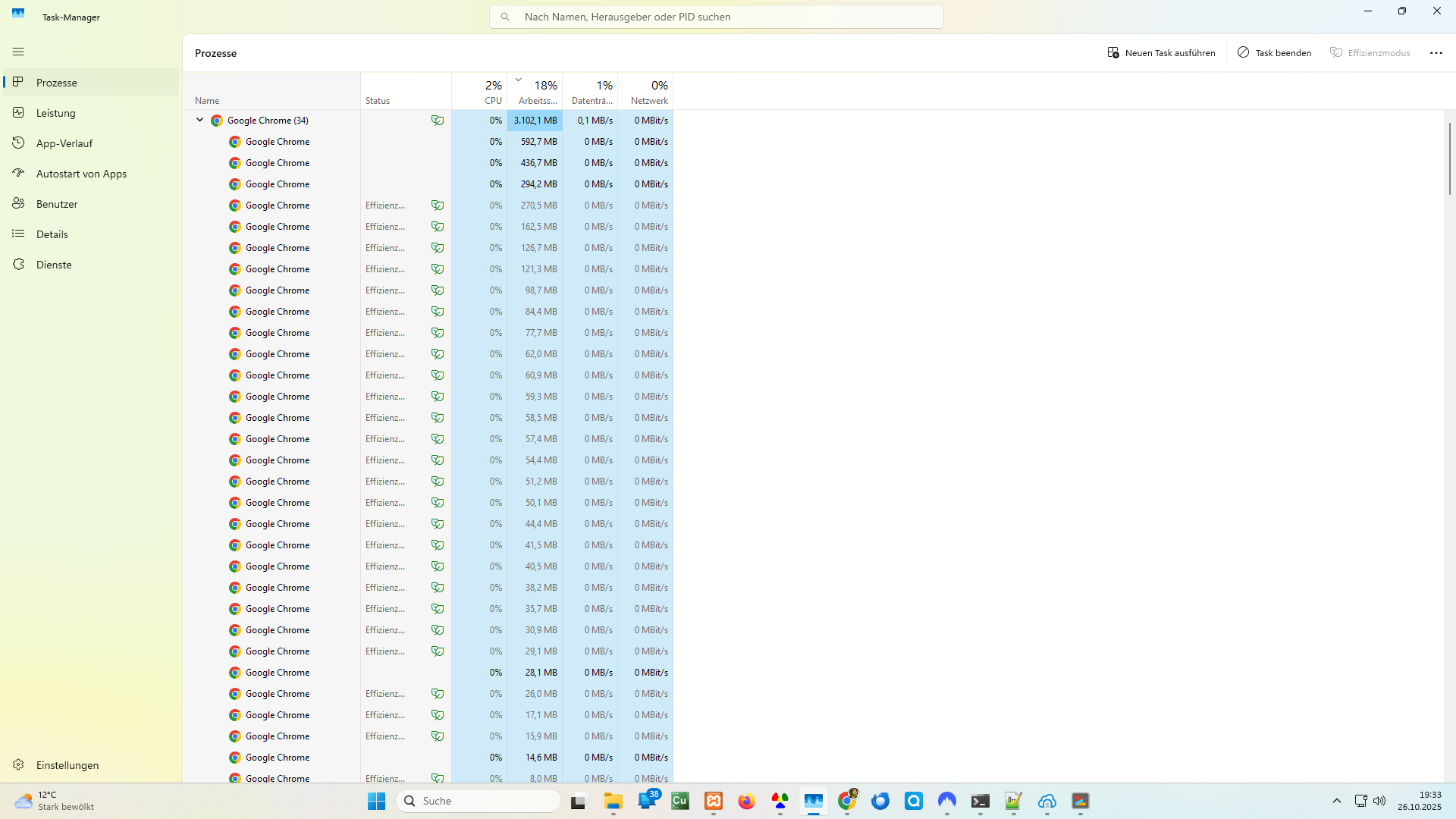Screen dimensions: 1456x819
Task: Click the process search field
Action: pyautogui.click(x=716, y=17)
